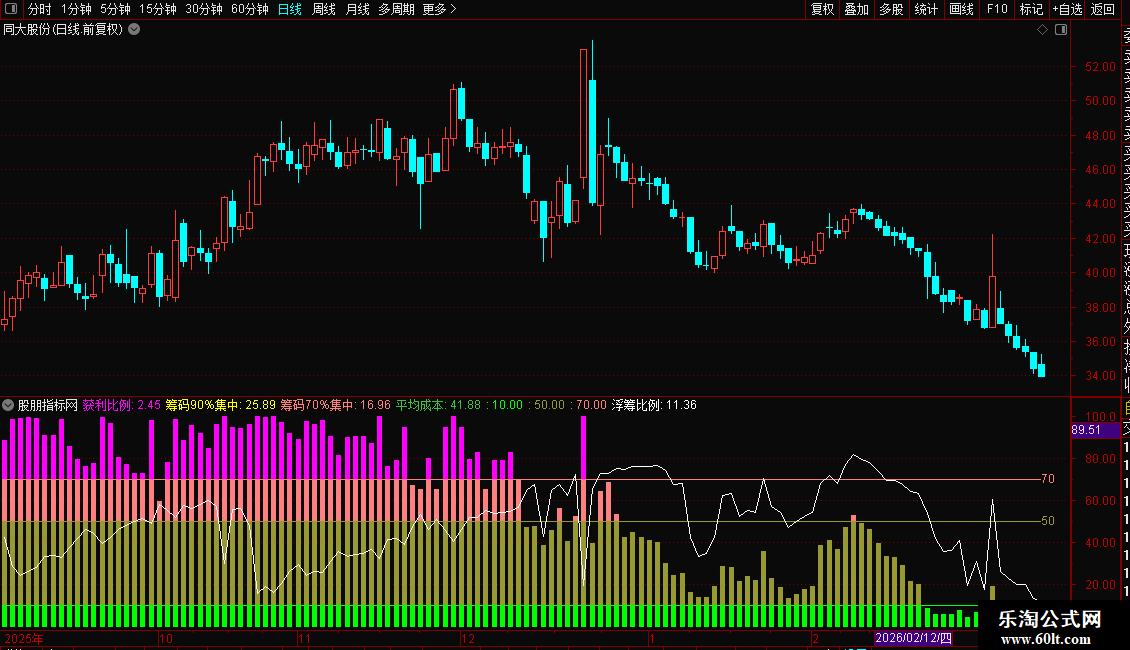Switch to 分时 intraday view
Viewport: 1130px width, 650px height.
click(40, 9)
